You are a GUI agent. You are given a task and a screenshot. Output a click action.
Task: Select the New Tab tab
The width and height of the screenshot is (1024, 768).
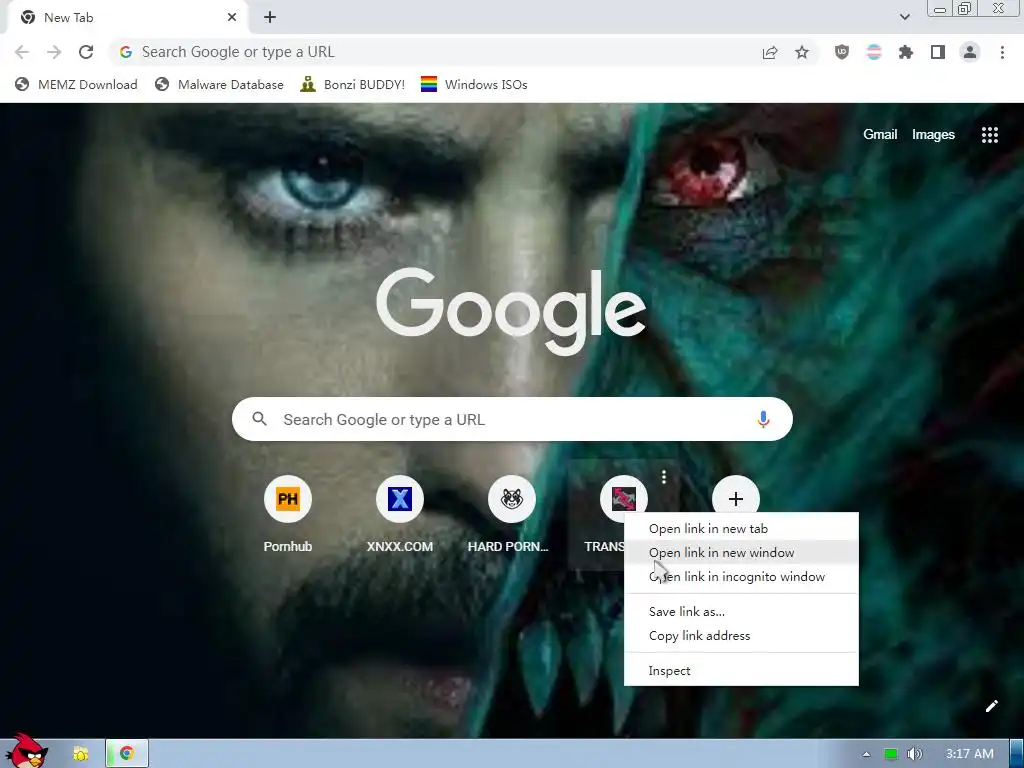point(127,18)
